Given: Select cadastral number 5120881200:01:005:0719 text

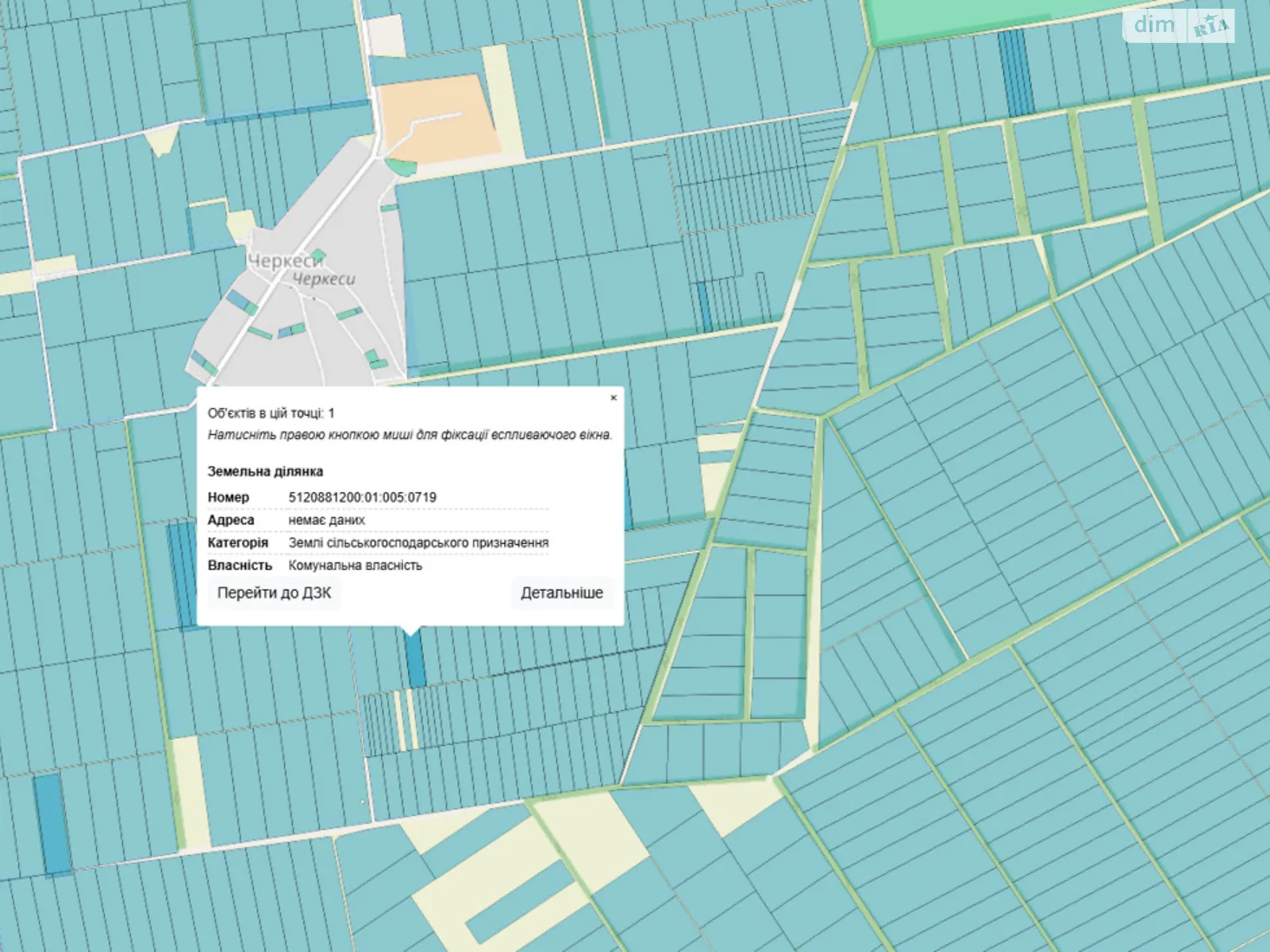Looking at the screenshot, I should click(x=362, y=497).
